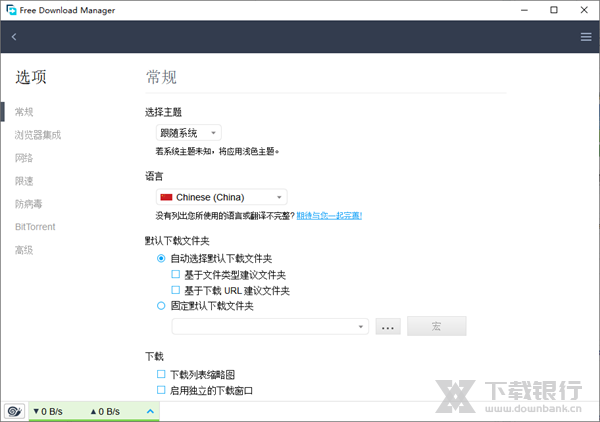
Task: Click the download speed 0 B/s indicator
Action: coord(48,411)
